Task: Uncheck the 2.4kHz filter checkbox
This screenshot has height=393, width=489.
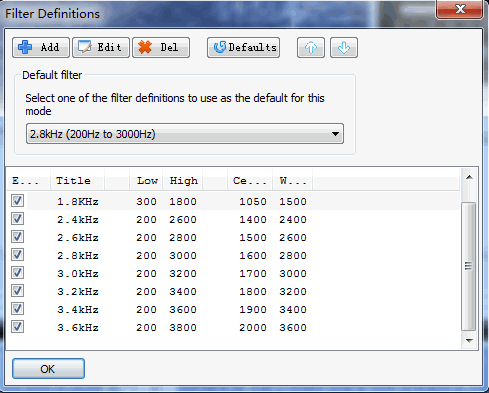Action: [x=17, y=219]
